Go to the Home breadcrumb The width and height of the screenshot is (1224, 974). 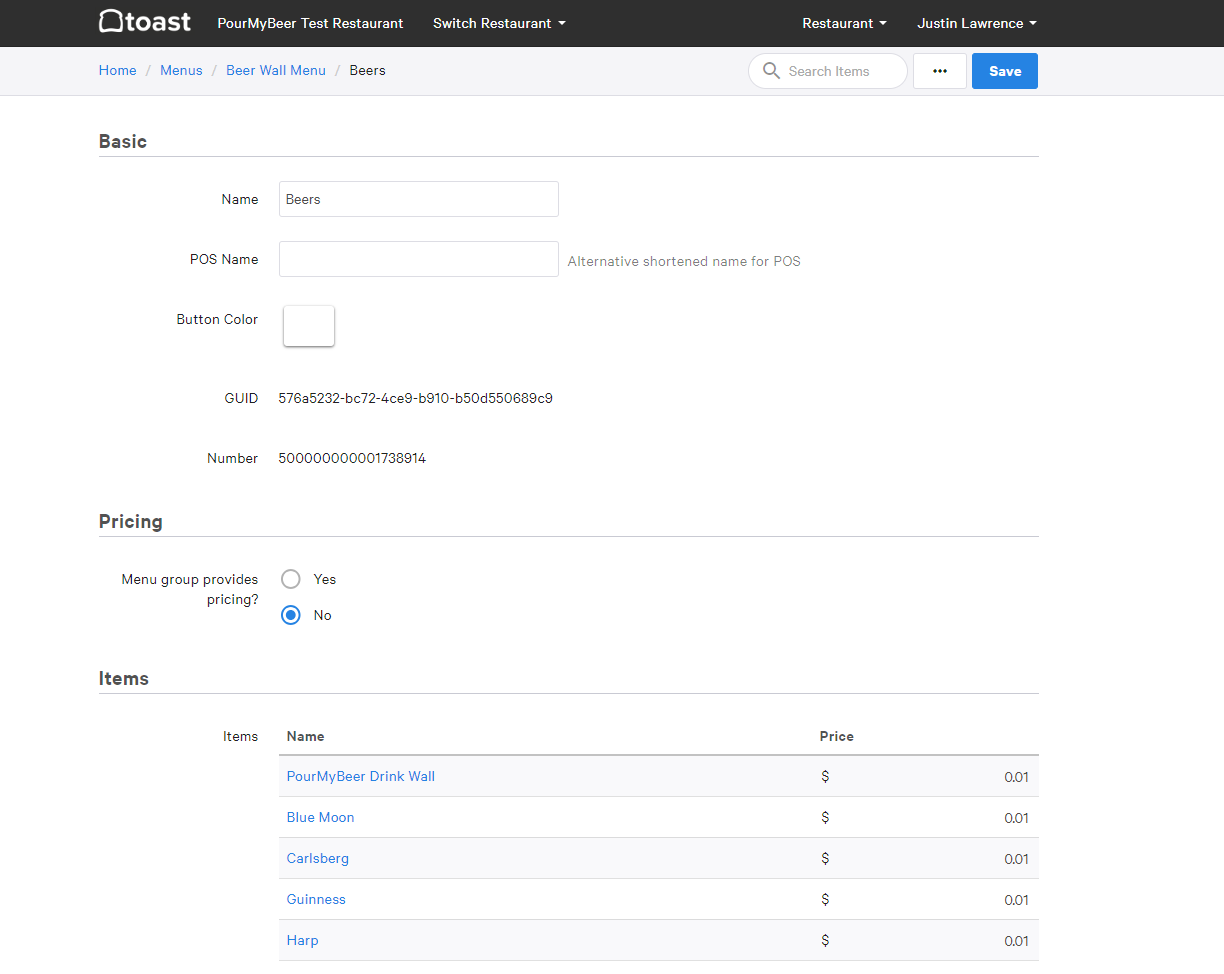(117, 71)
